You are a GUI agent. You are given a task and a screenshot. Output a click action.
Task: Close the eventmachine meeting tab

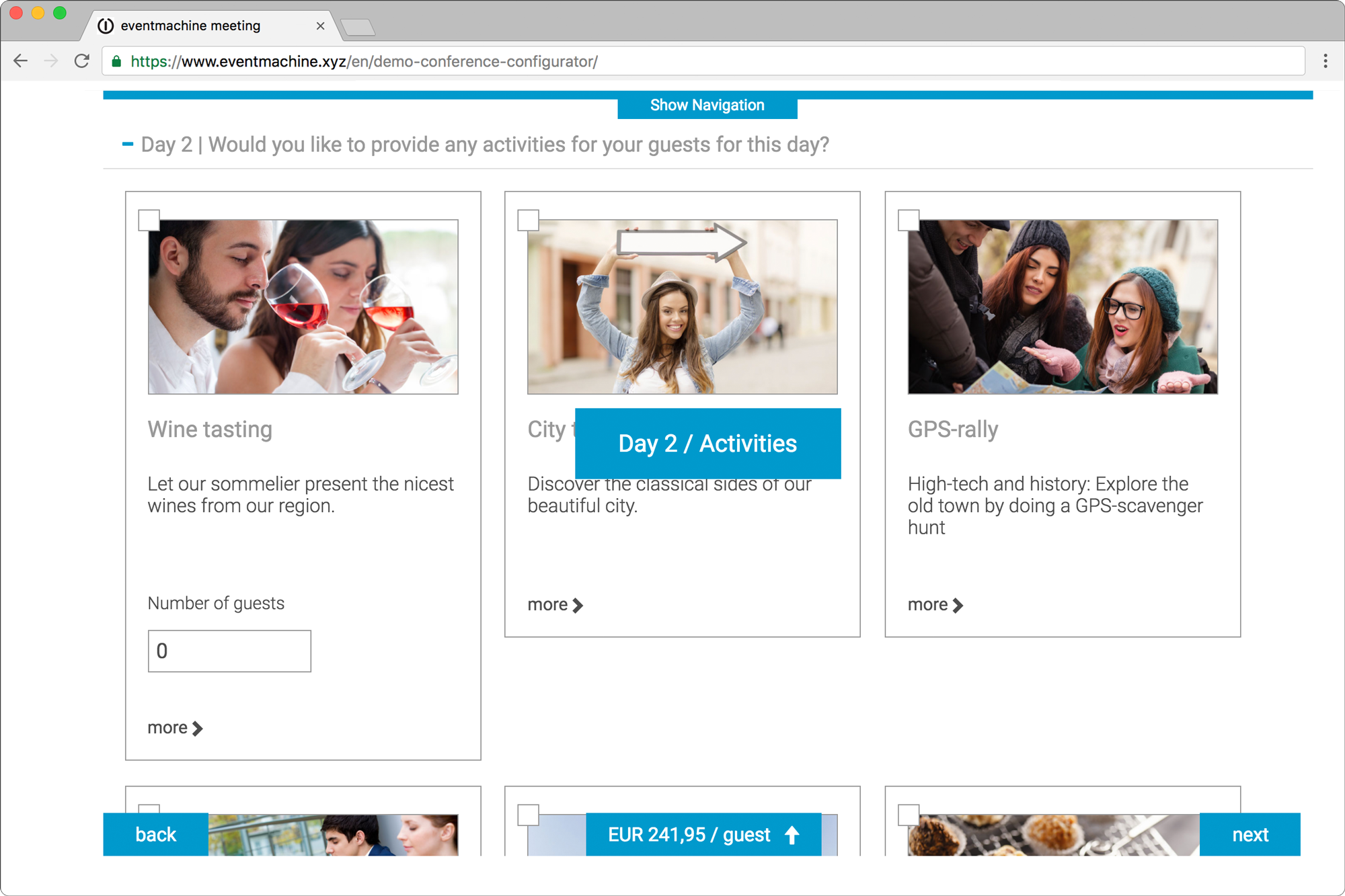point(320,26)
